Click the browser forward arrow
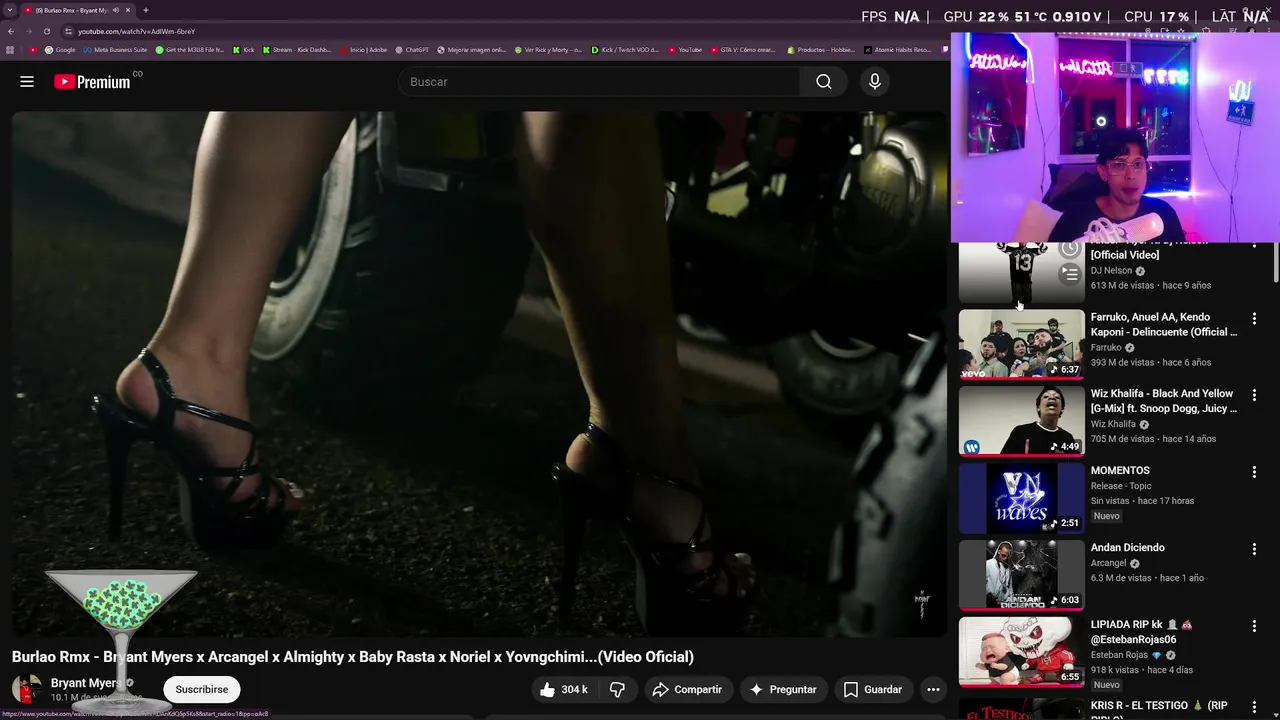Image resolution: width=1280 pixels, height=720 pixels. click(x=28, y=31)
